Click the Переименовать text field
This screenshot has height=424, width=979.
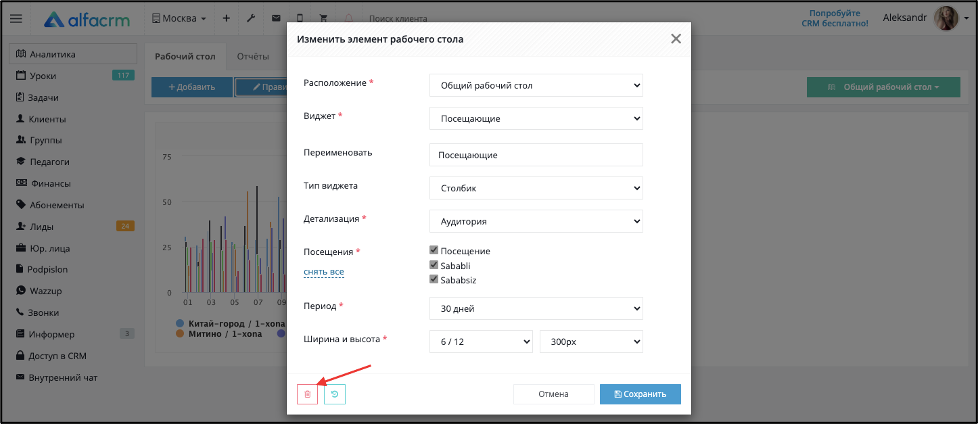coord(536,155)
